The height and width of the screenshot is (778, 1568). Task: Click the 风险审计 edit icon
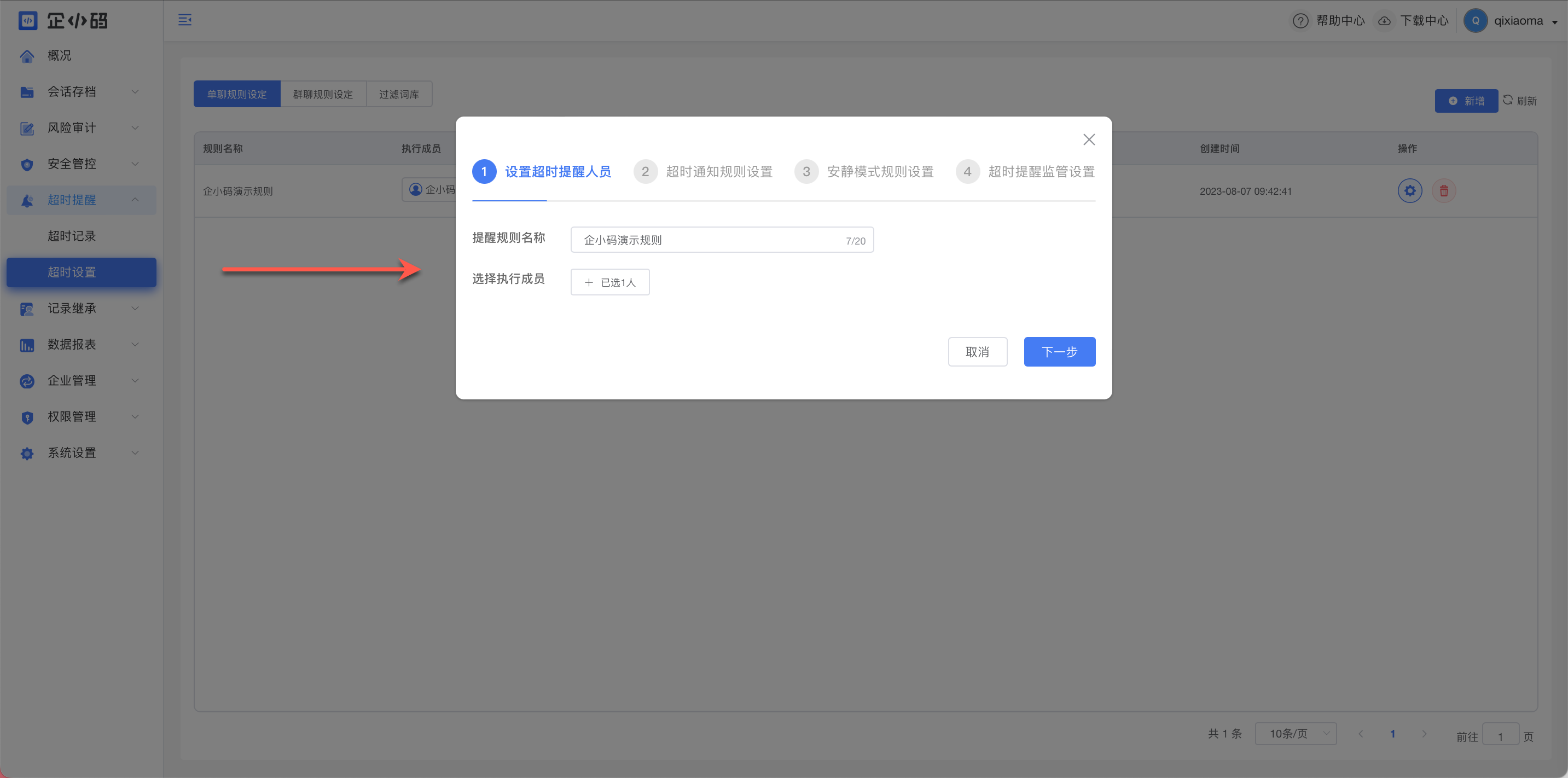(x=27, y=128)
